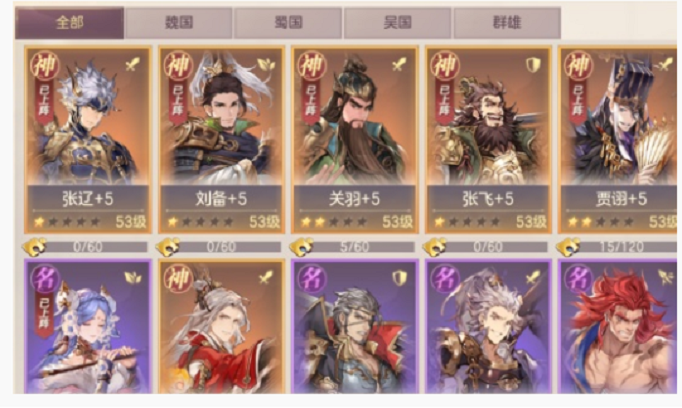Click the 名 badge on the red-haired hero

coord(578,278)
